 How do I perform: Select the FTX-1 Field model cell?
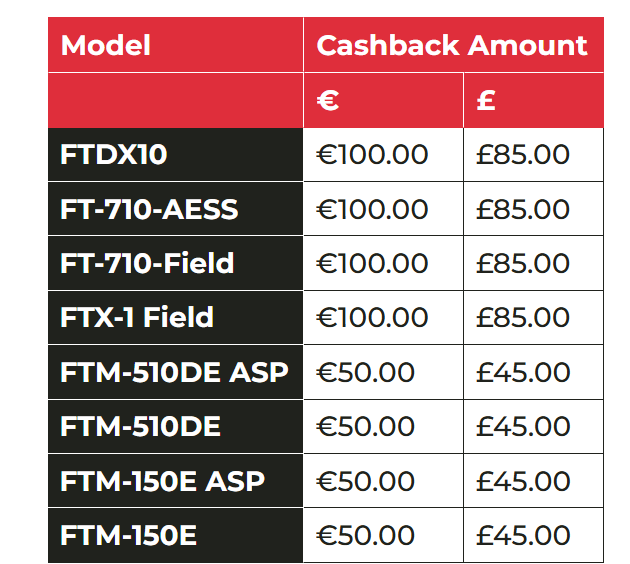[137, 318]
